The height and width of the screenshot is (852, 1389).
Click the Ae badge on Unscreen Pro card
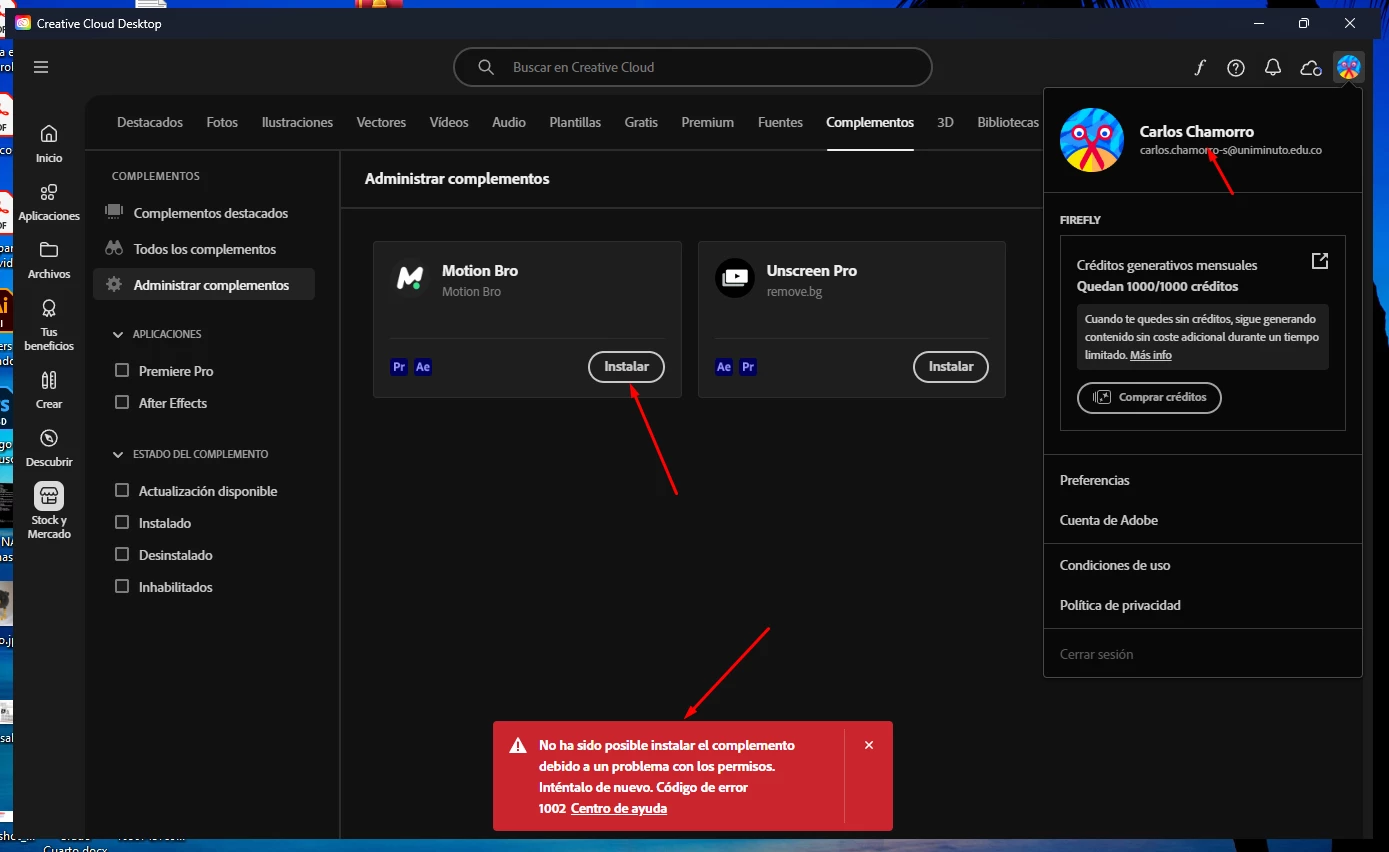coord(724,367)
